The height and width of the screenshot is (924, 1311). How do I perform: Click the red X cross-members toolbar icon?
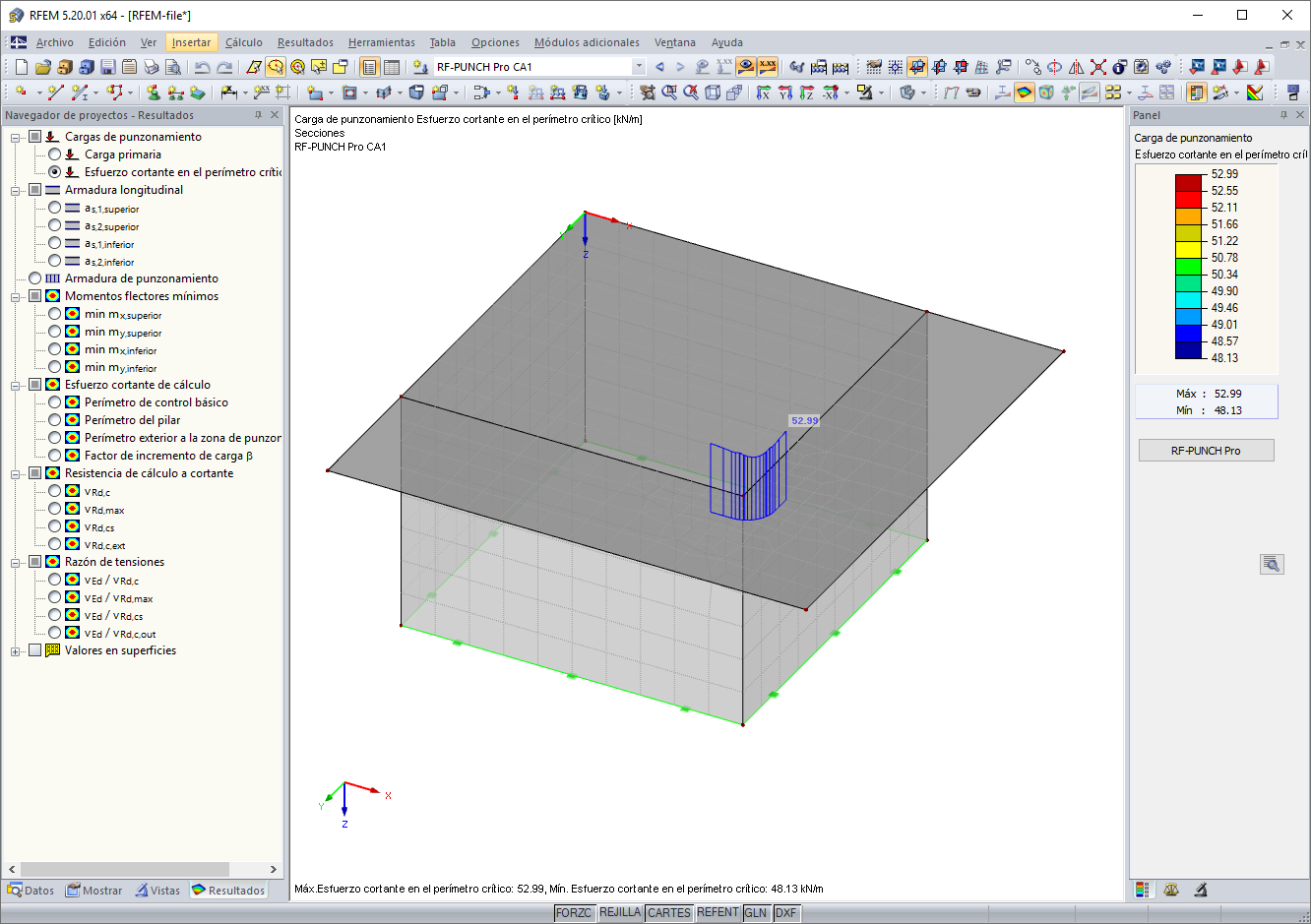(1098, 67)
